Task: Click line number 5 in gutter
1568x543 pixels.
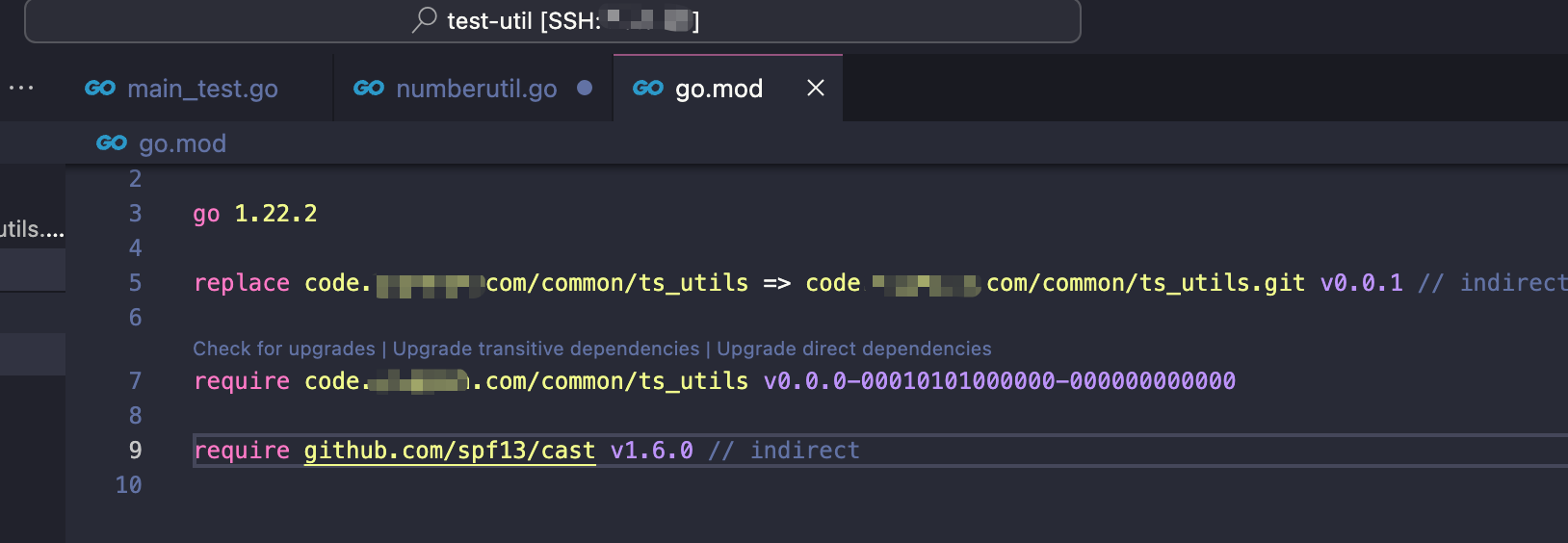Action: click(x=135, y=283)
